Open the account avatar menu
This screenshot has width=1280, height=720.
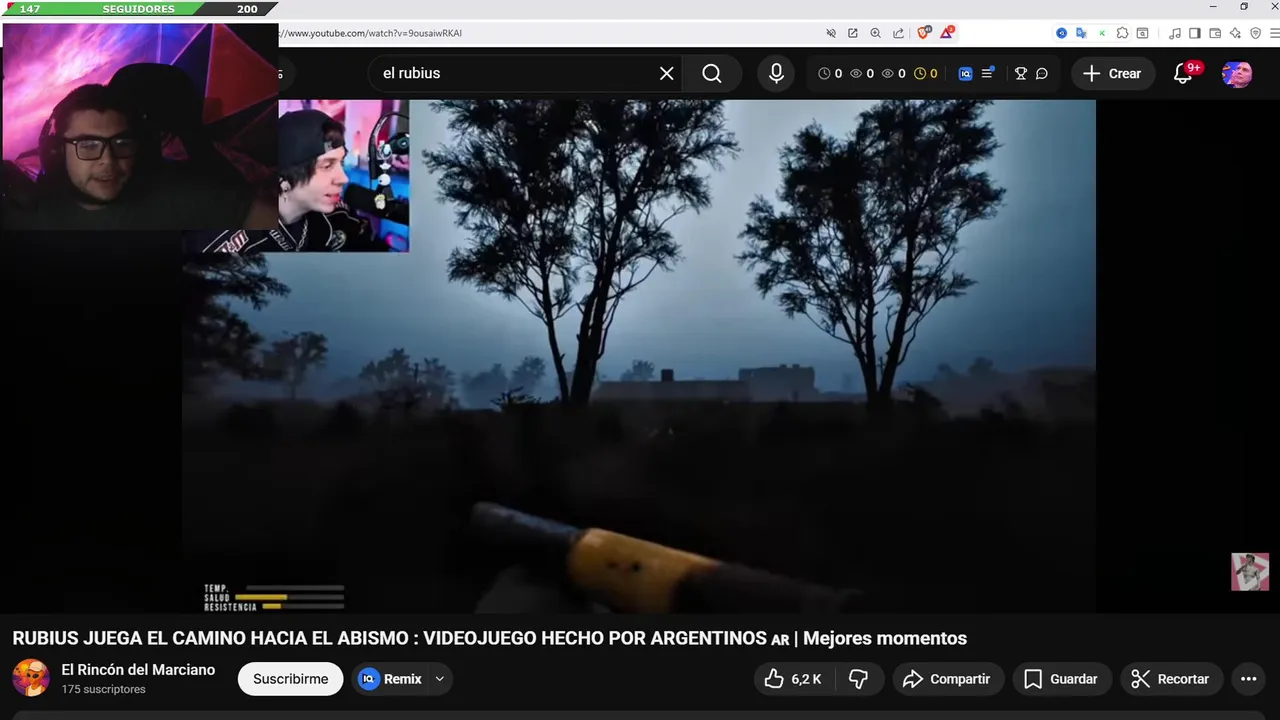point(1237,74)
